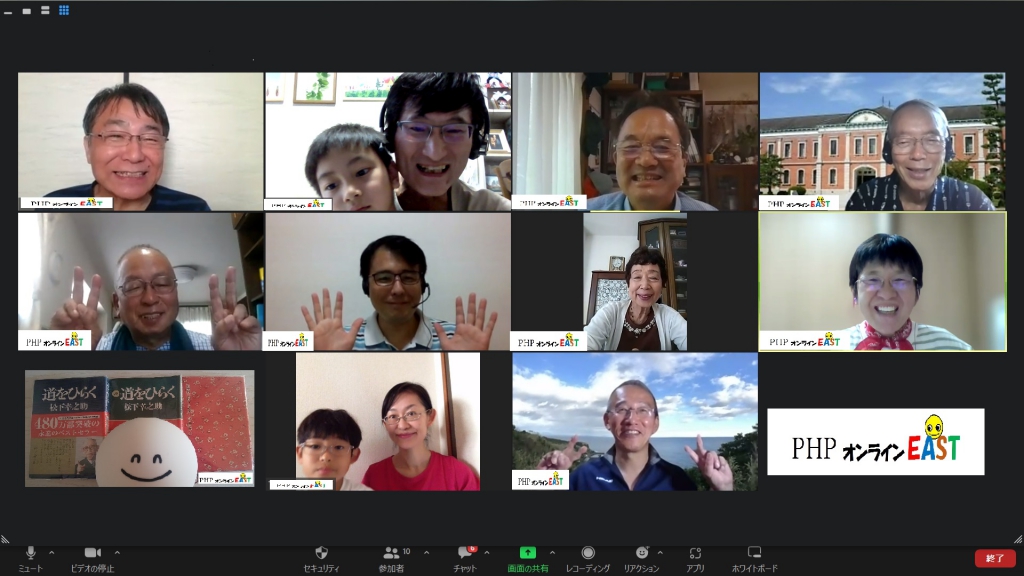Image resolution: width=1024 pixels, height=576 pixels.
Task: Expand the audio options arrow beside mute
Action: (52, 552)
